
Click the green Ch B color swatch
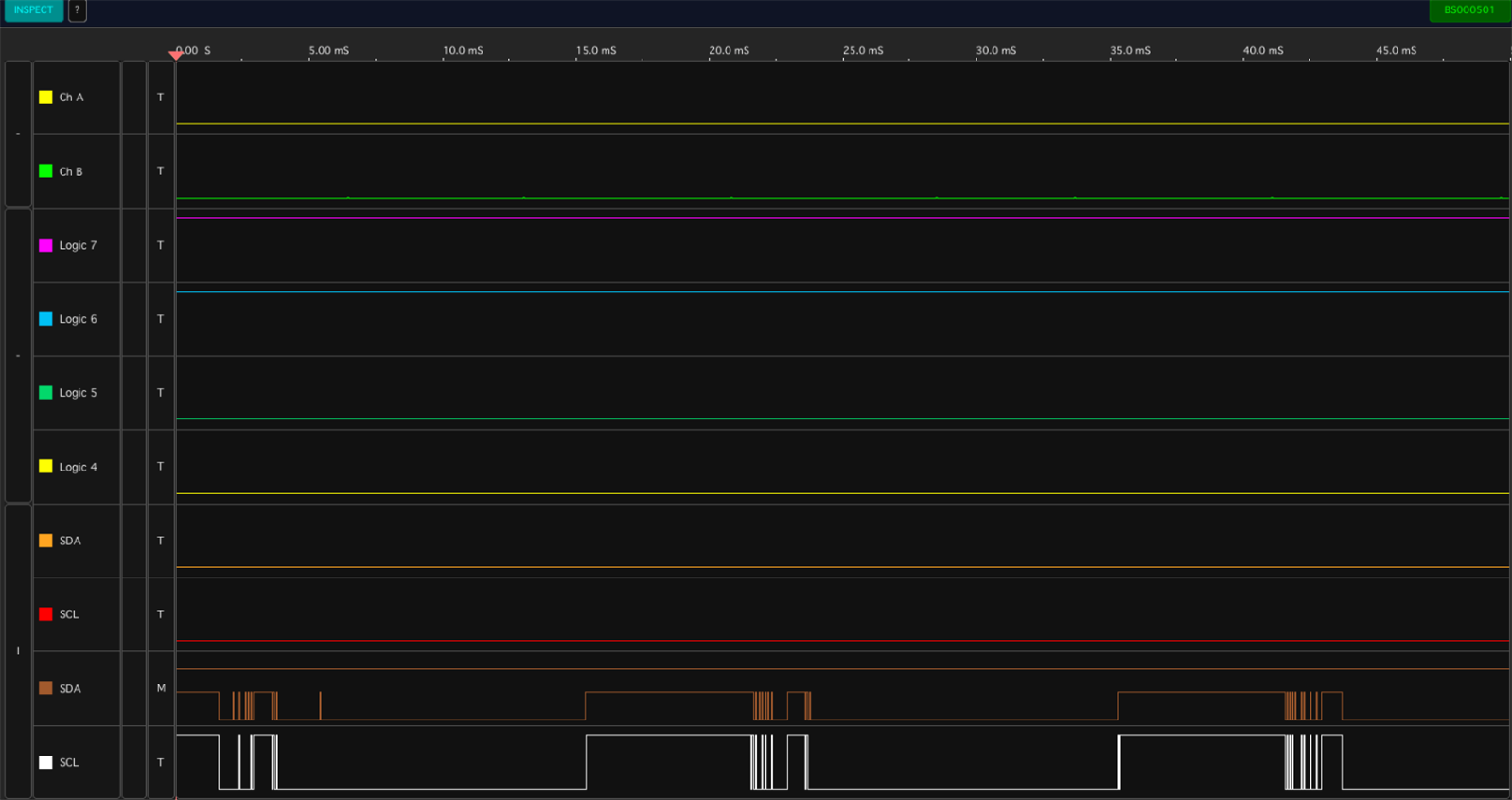coord(45,171)
